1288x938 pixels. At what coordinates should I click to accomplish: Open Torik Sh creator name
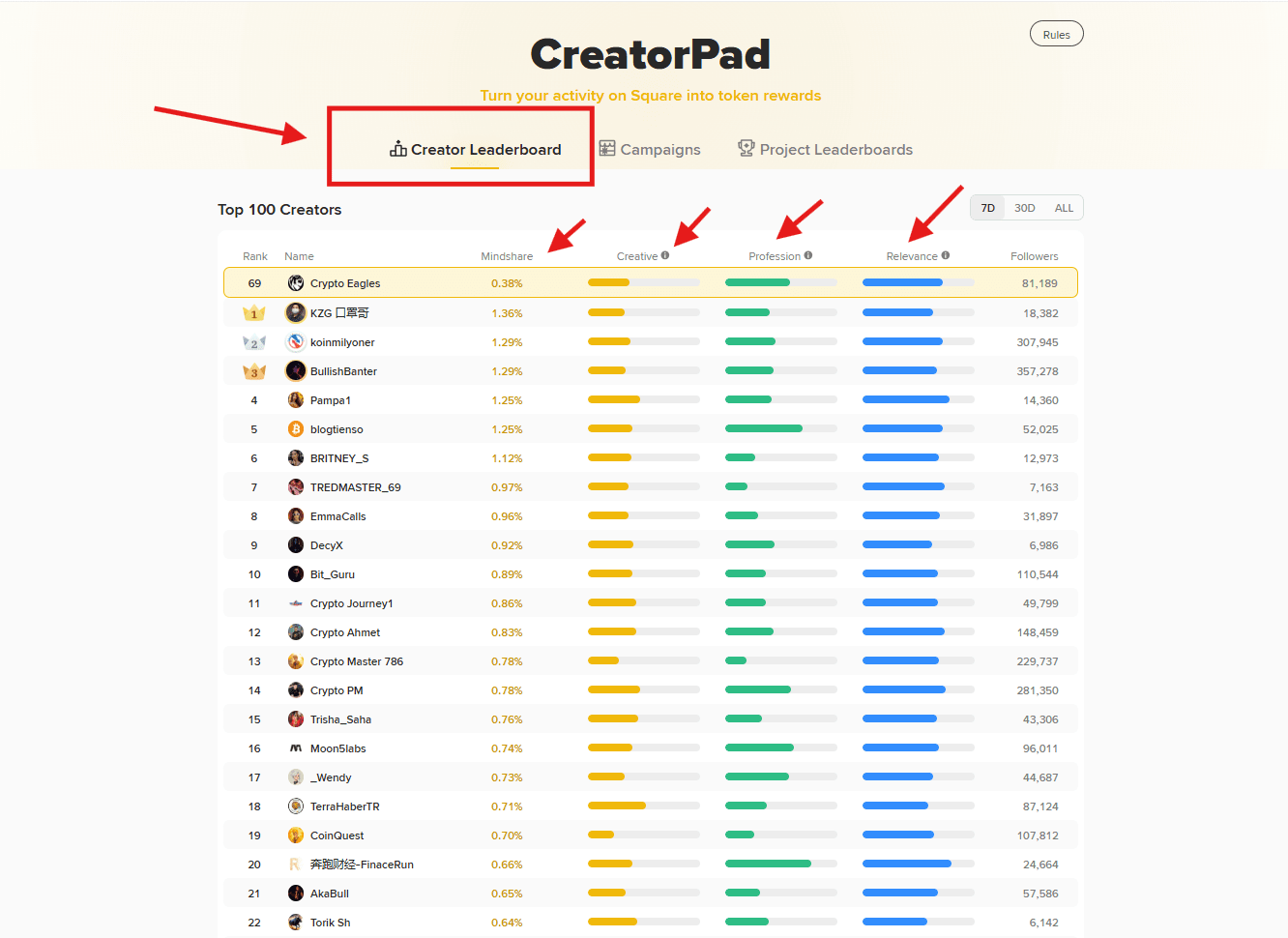(x=331, y=923)
